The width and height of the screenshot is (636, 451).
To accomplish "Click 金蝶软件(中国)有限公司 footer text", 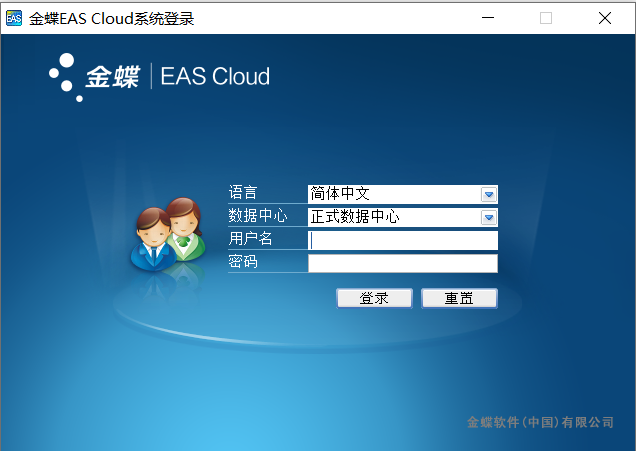I will [x=540, y=422].
